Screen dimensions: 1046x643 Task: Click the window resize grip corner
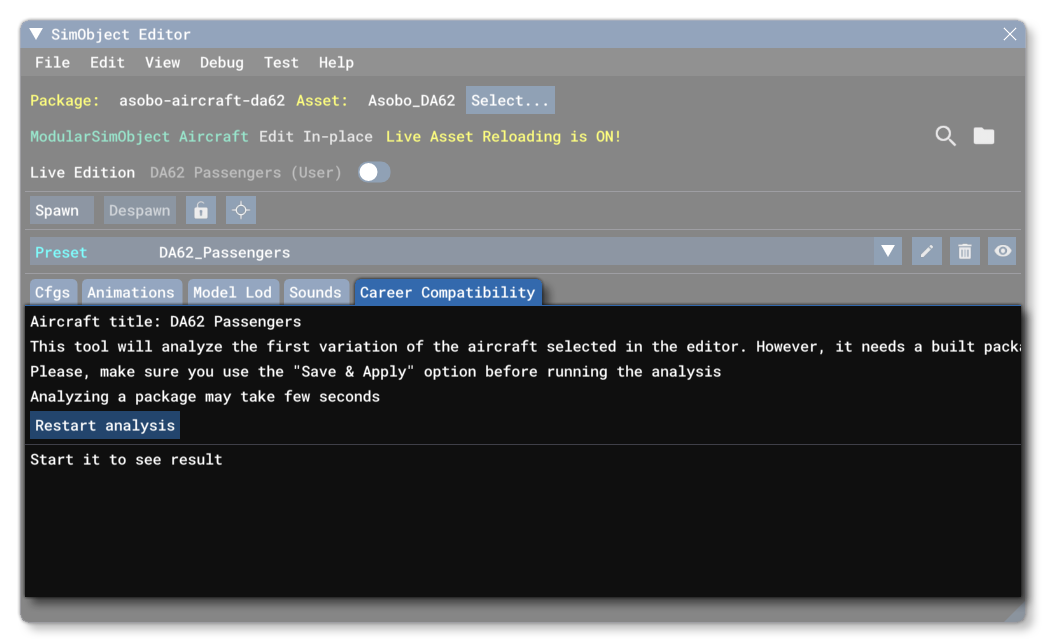click(x=1014, y=610)
